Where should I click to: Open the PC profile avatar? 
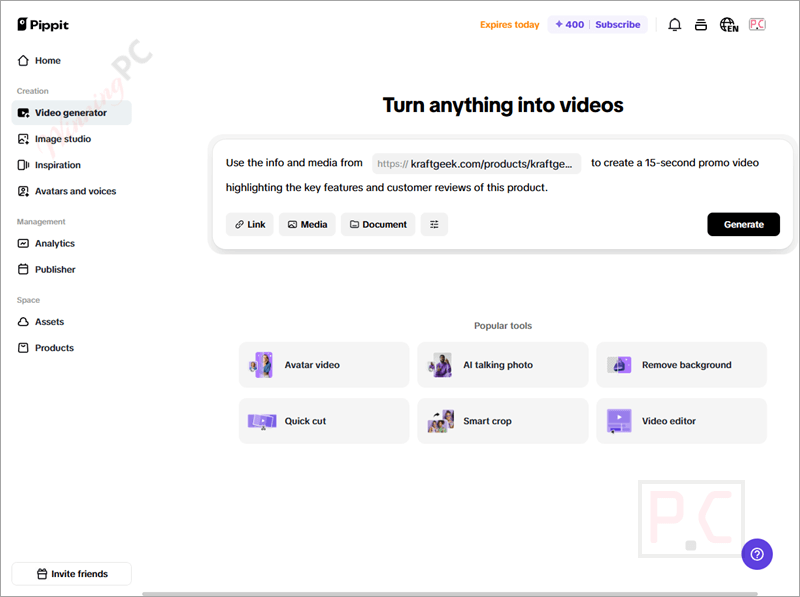point(757,24)
